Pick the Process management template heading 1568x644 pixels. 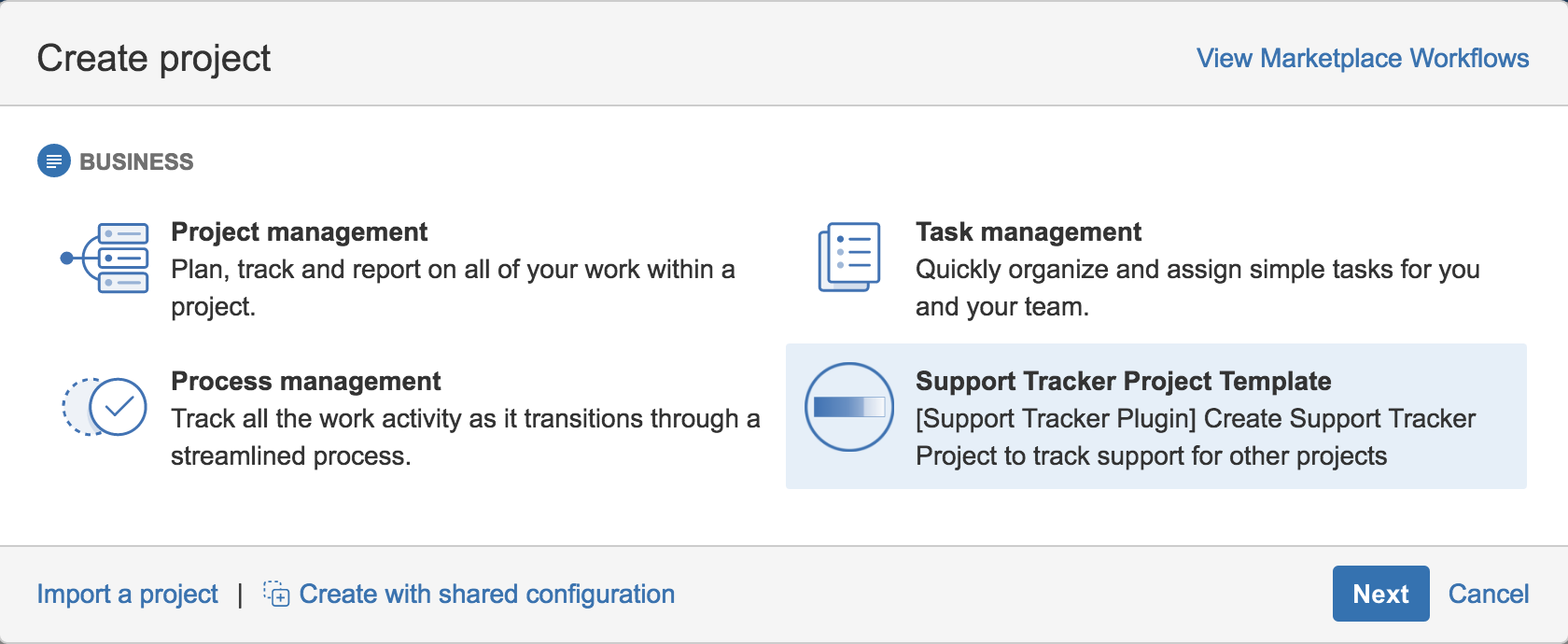305,381
